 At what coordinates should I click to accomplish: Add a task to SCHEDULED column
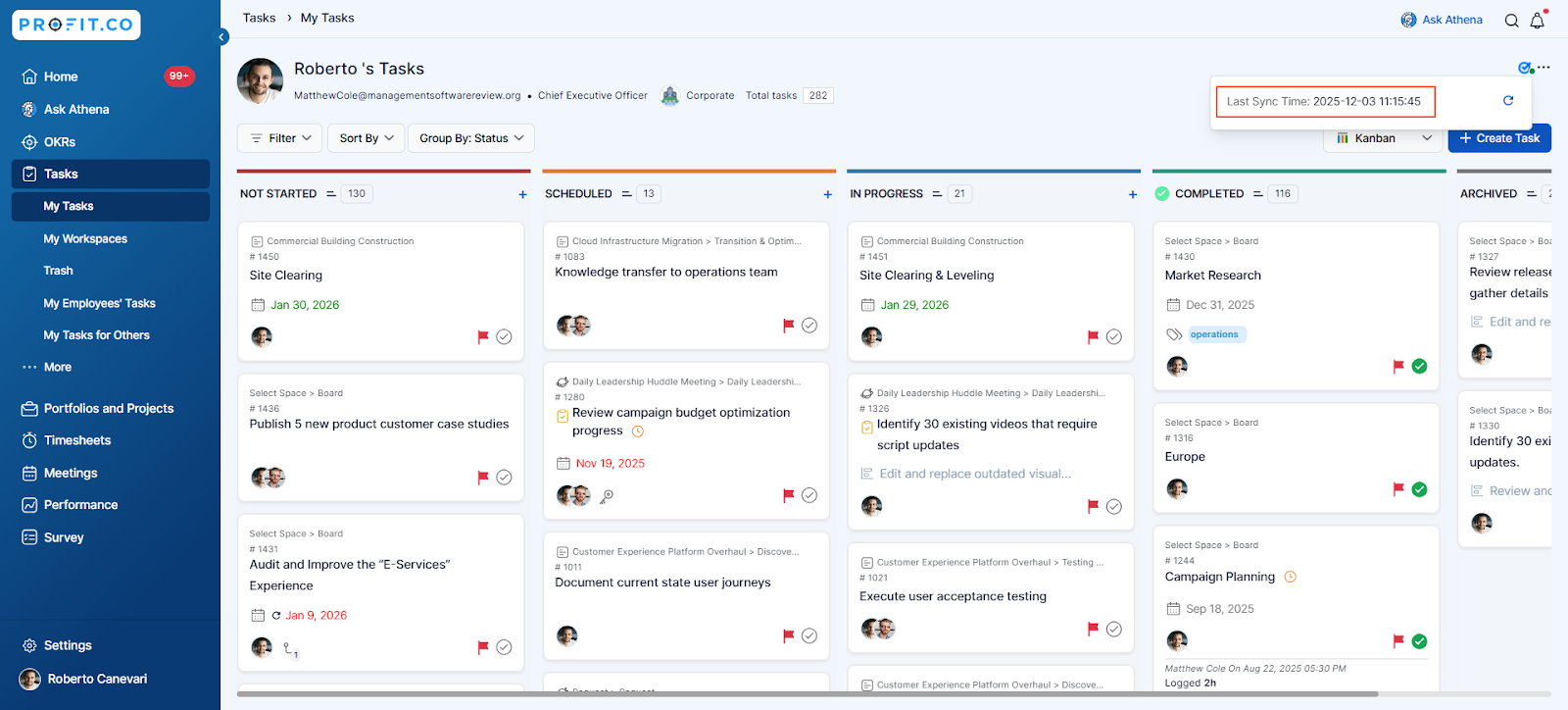coord(828,194)
